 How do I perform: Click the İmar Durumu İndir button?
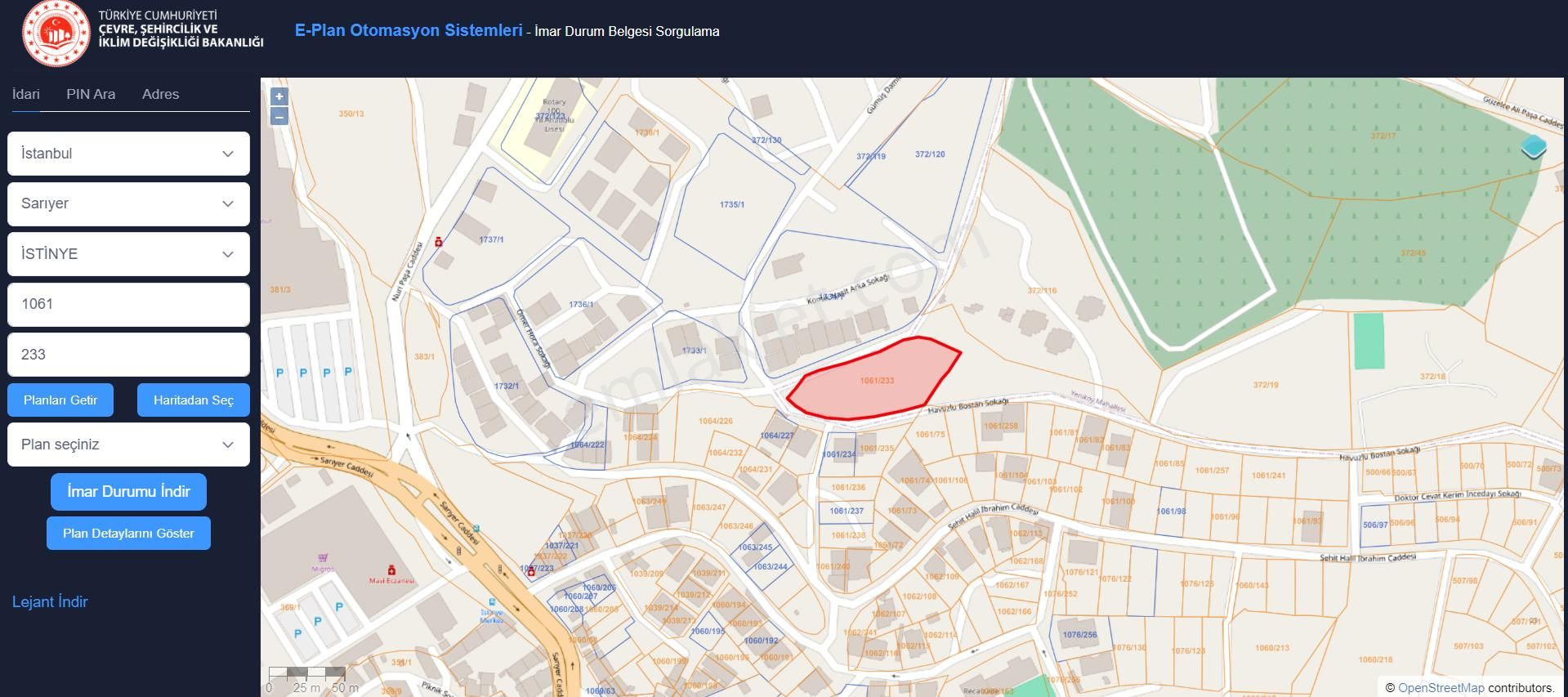click(128, 492)
